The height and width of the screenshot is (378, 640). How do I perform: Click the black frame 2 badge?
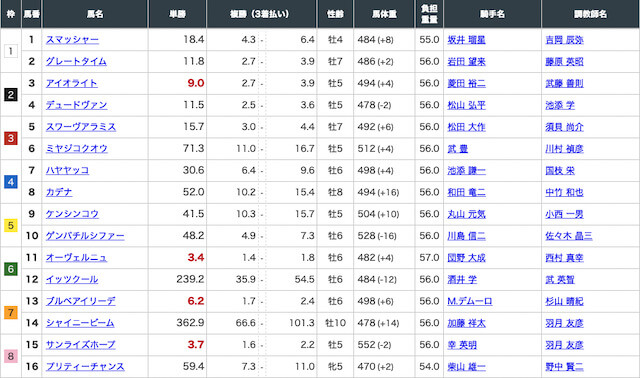(x=11, y=95)
